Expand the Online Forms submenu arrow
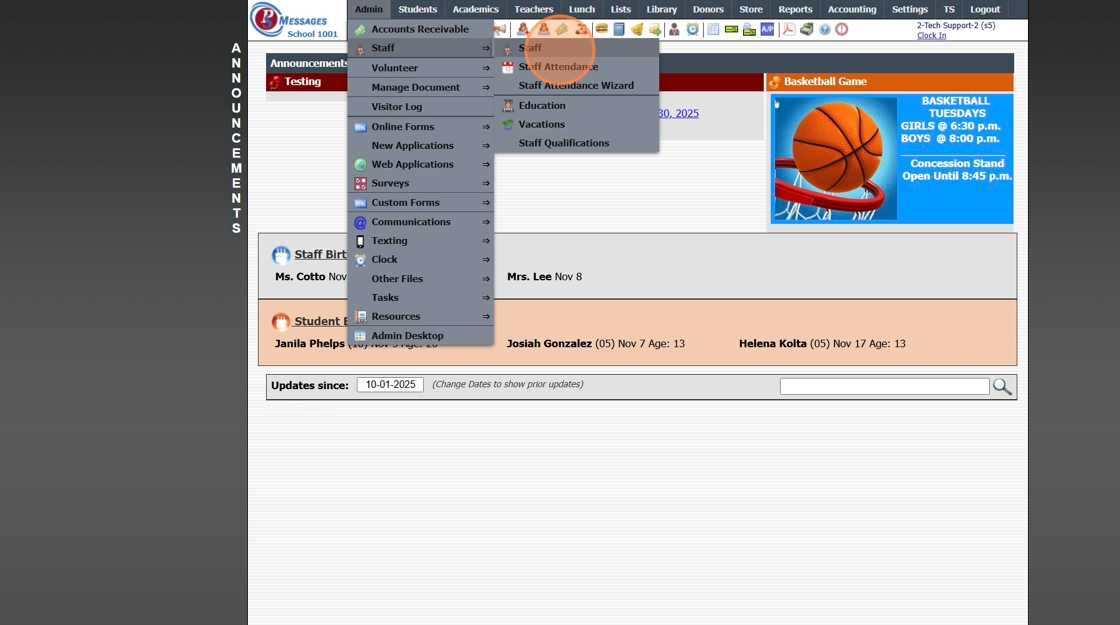 (486, 126)
